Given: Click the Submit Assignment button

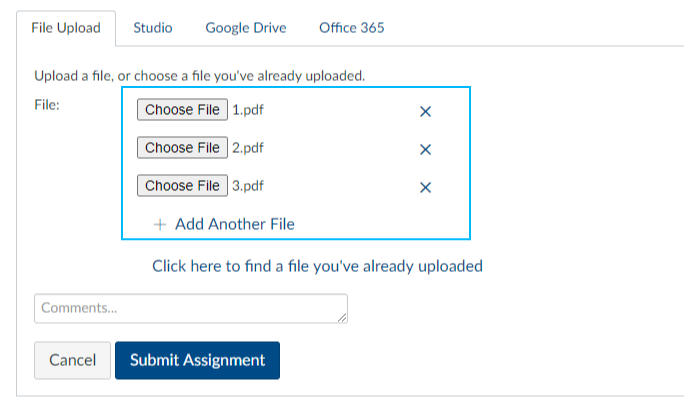Looking at the screenshot, I should point(198,360).
